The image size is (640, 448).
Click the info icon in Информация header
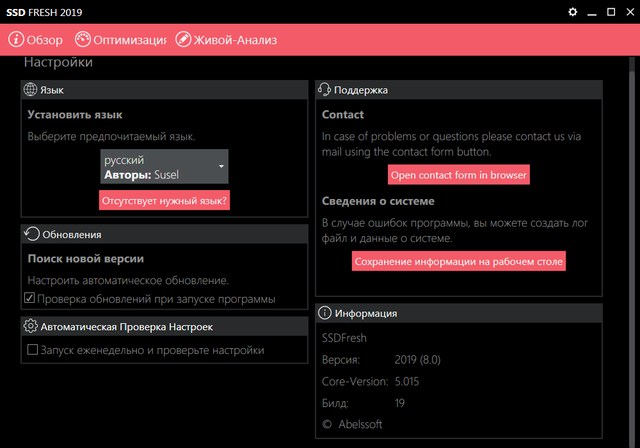tap(325, 313)
